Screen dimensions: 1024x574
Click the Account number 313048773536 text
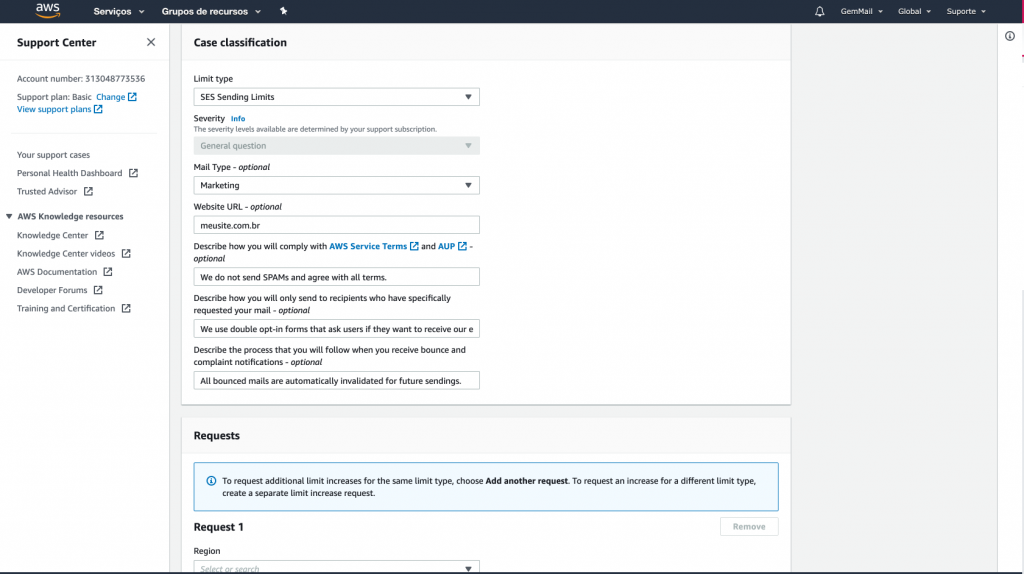[x=81, y=78]
